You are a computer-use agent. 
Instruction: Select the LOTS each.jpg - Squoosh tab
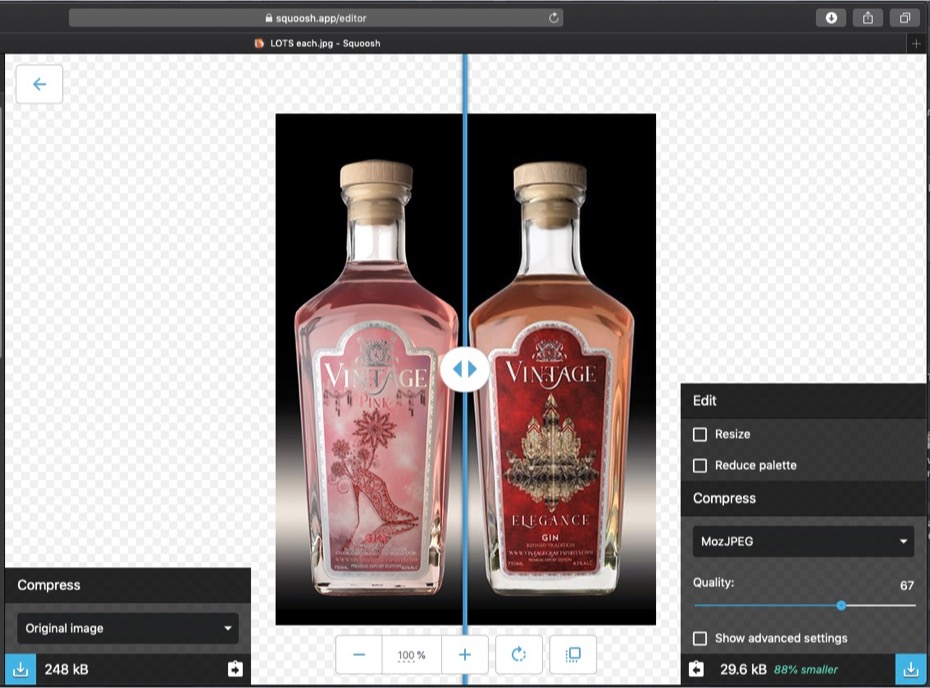318,43
